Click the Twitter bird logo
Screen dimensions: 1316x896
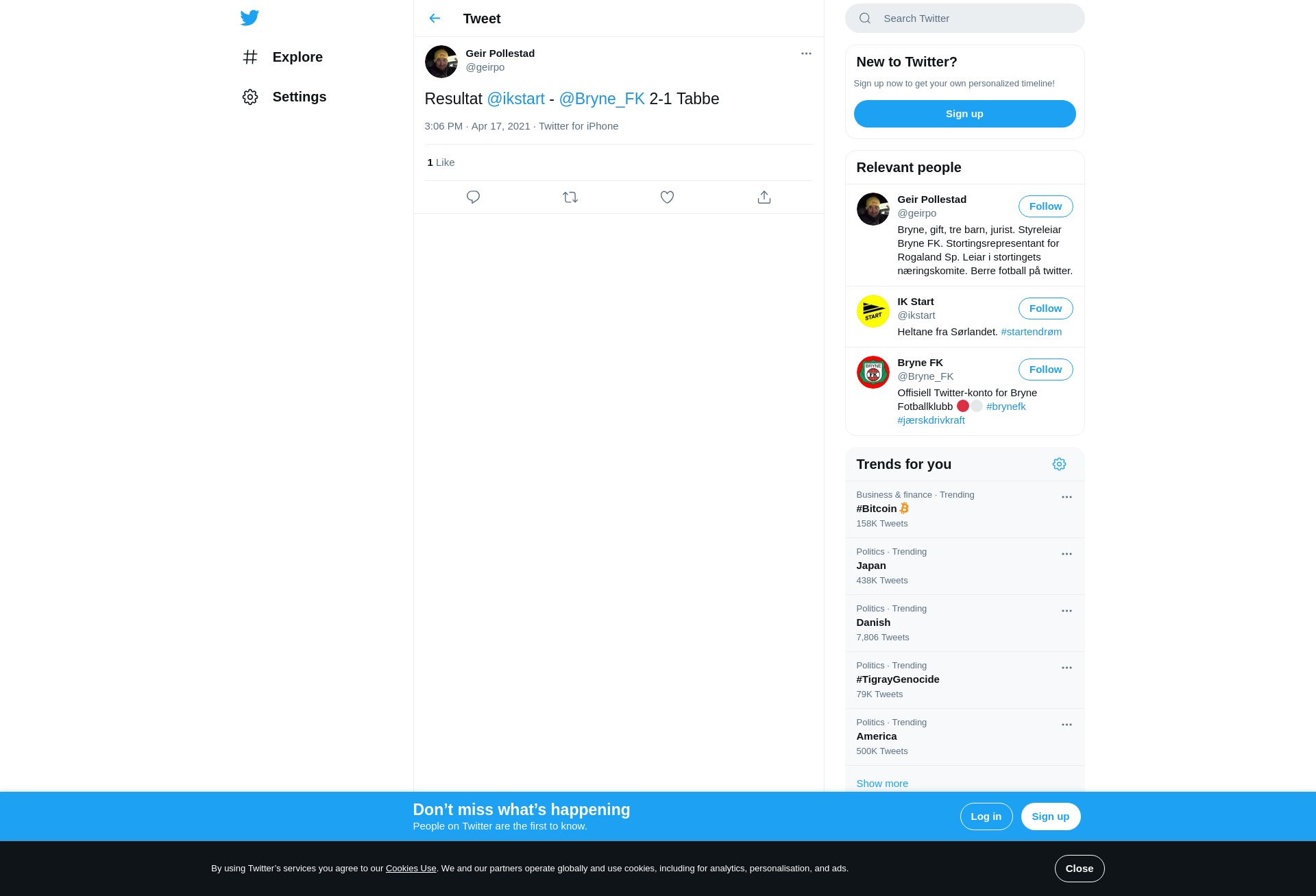coord(249,18)
